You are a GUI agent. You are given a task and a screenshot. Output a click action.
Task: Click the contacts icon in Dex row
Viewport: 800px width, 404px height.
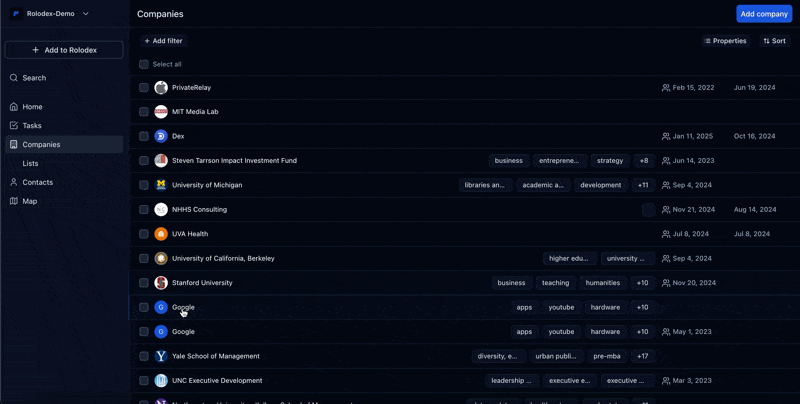click(666, 136)
